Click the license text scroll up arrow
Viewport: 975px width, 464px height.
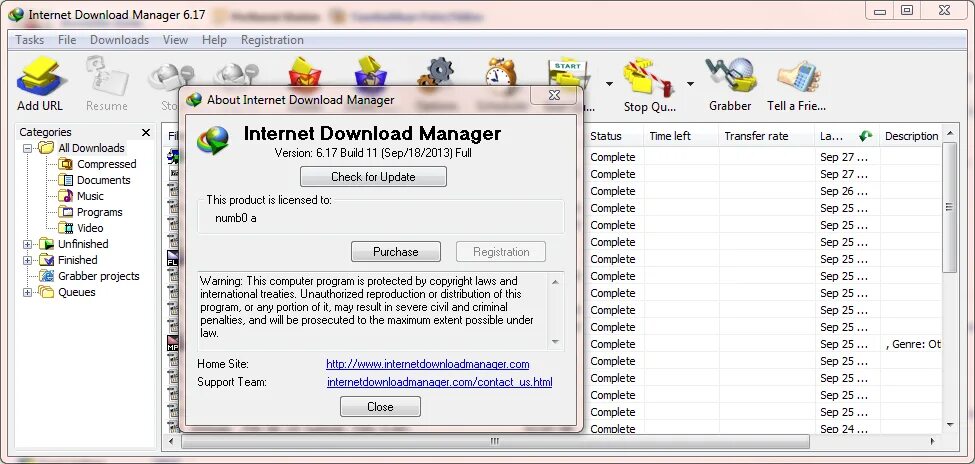(x=555, y=282)
